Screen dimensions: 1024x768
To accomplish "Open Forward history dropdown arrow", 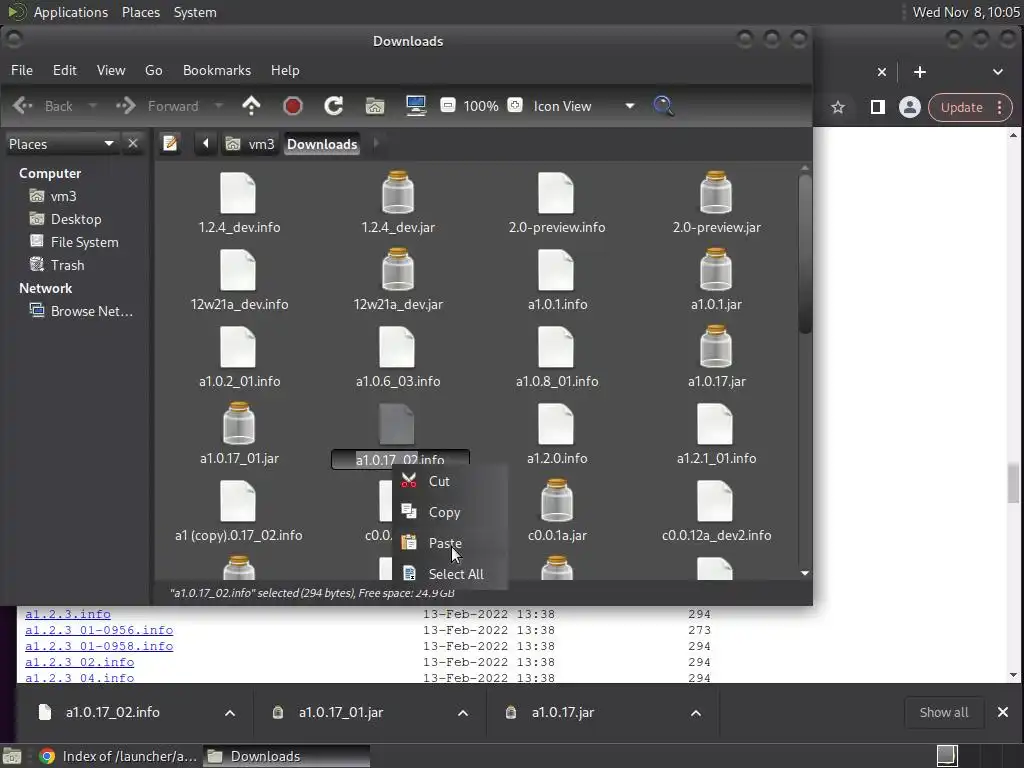I will point(219,106).
